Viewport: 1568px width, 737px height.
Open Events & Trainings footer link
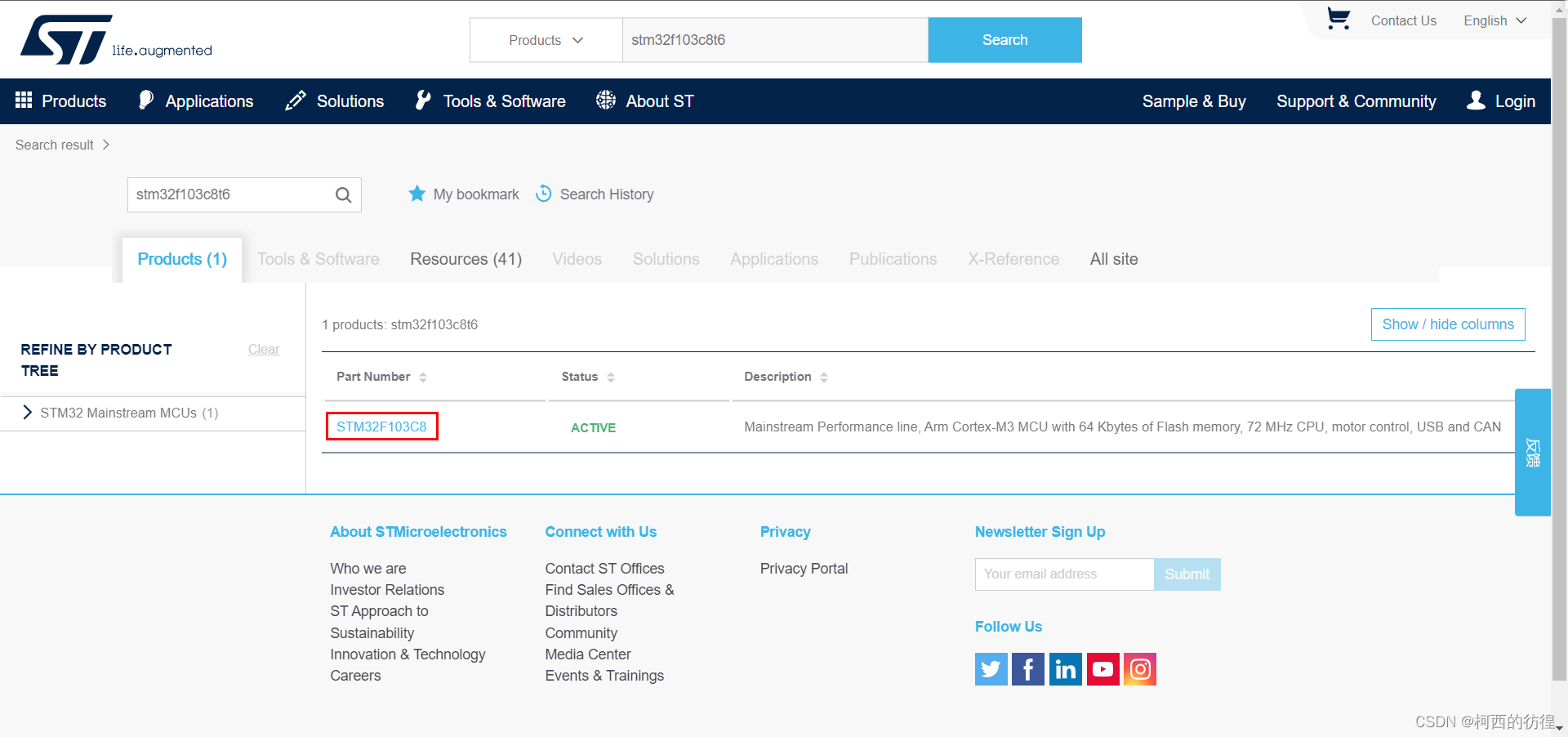(604, 676)
